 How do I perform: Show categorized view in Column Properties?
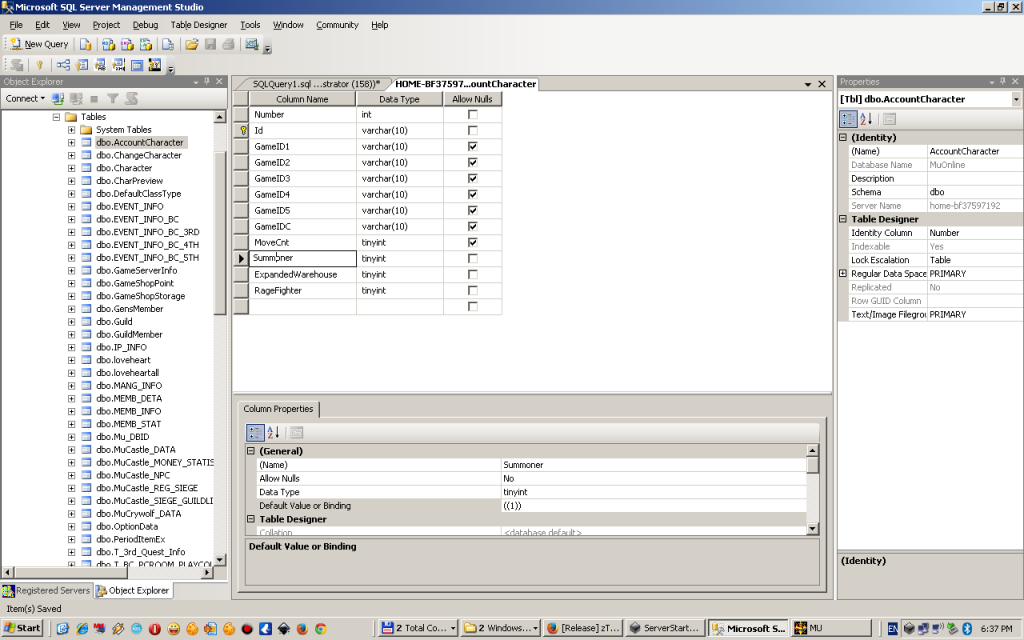point(255,433)
